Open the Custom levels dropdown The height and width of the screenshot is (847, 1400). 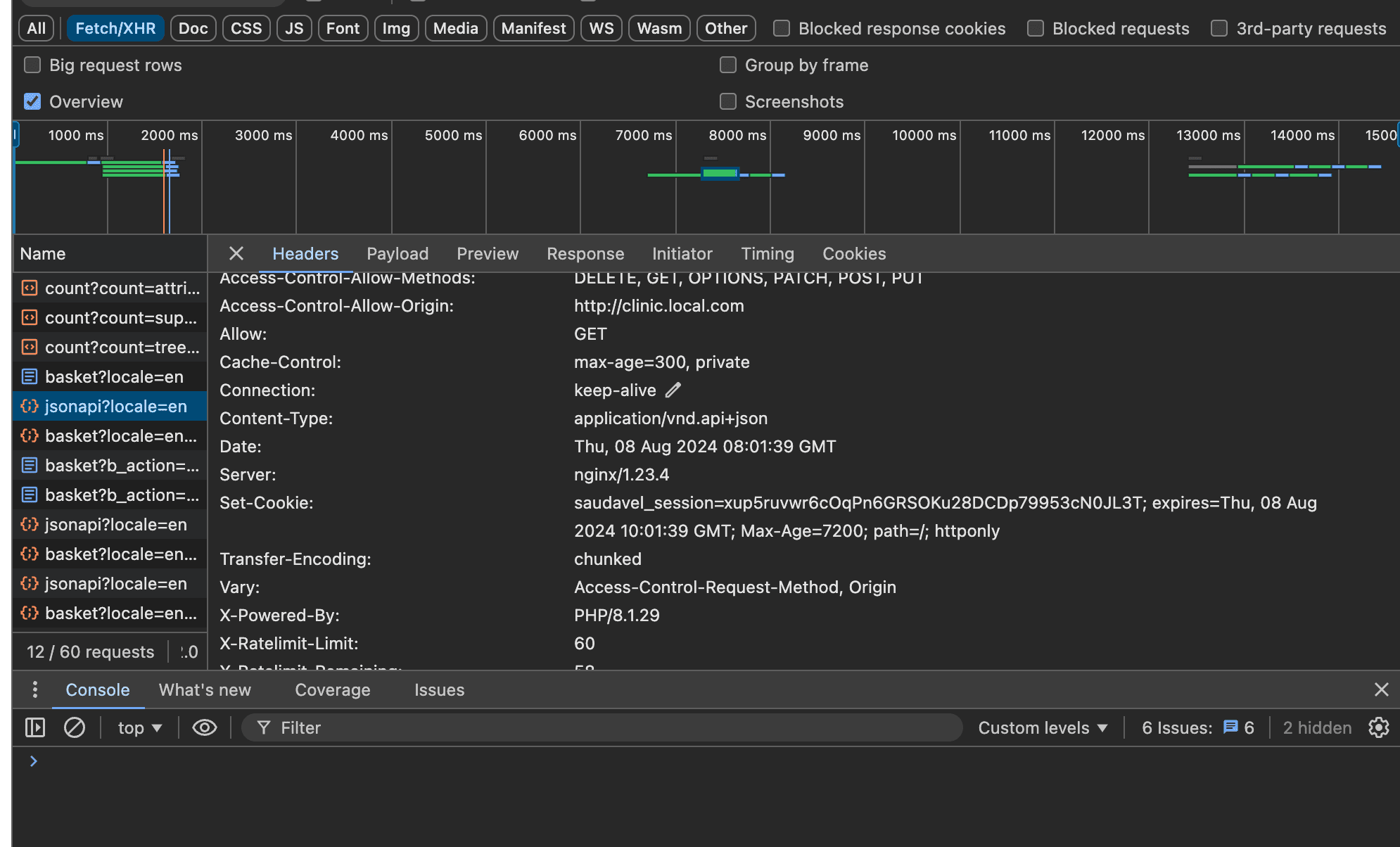tap(1043, 727)
